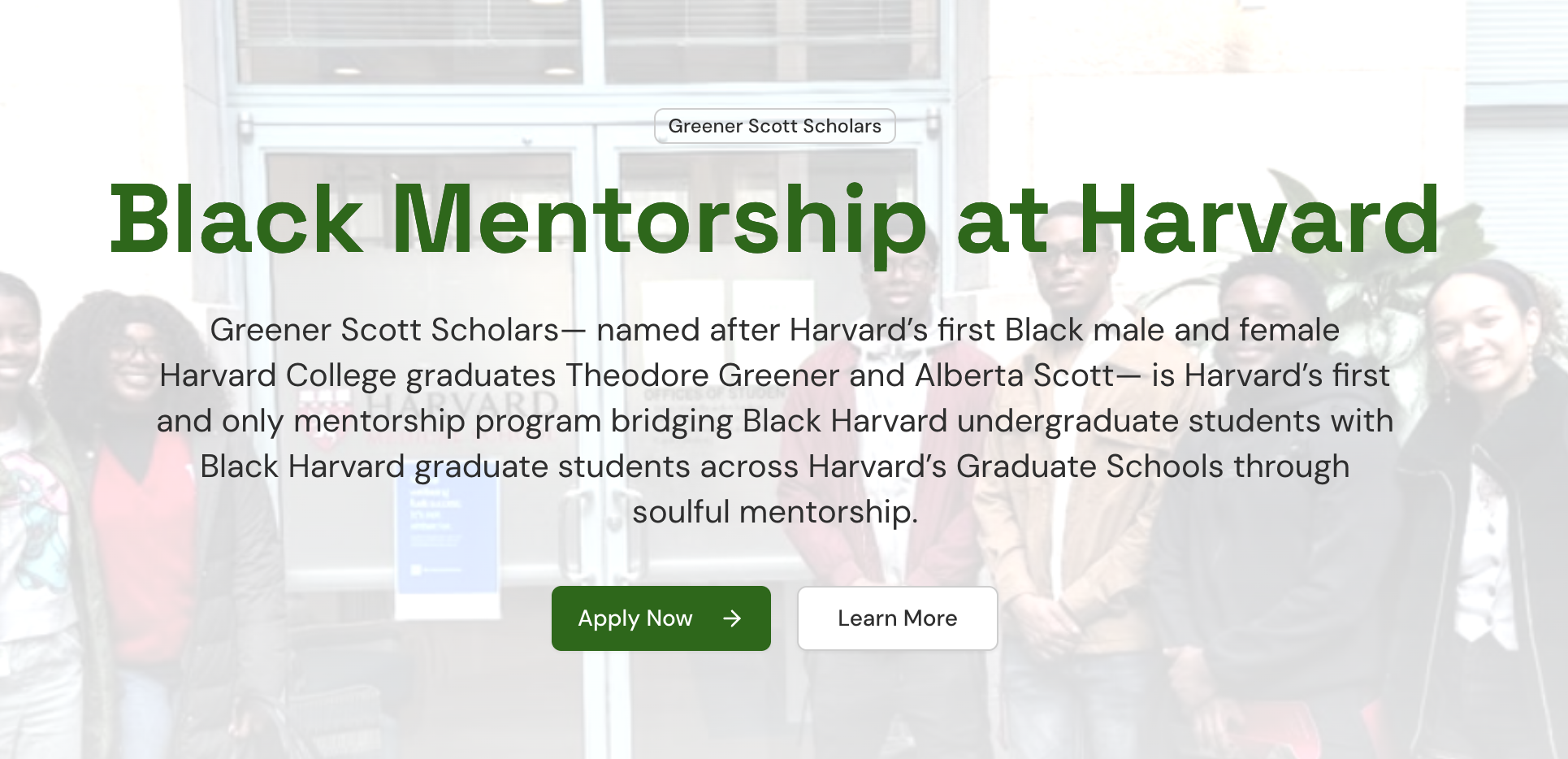1568x759 pixels.
Task: Click the Greener Scott Scholars text above the headline
Action: pos(774,126)
